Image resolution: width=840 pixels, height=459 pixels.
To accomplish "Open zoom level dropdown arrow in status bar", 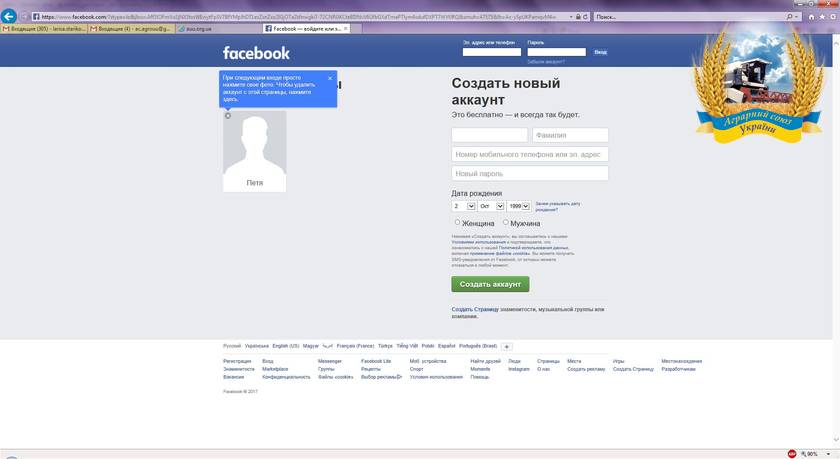I will [x=828, y=454].
